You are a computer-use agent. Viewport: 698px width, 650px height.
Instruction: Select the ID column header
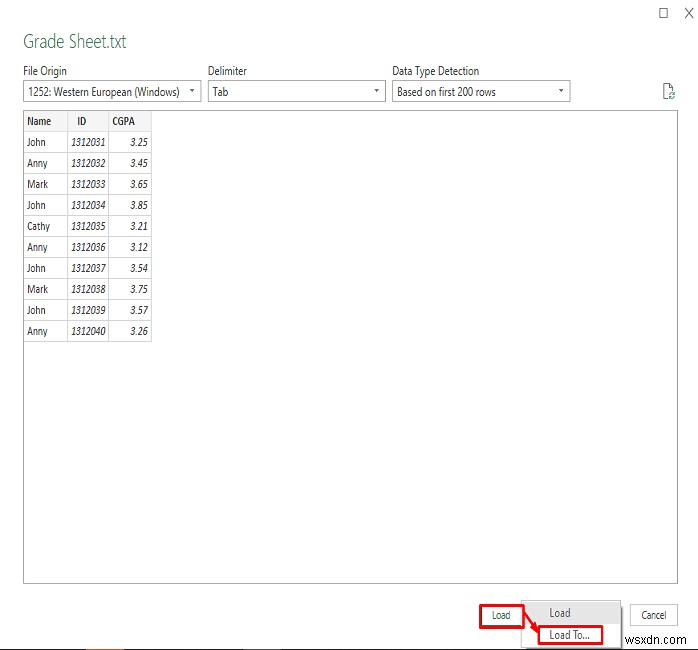[88, 121]
